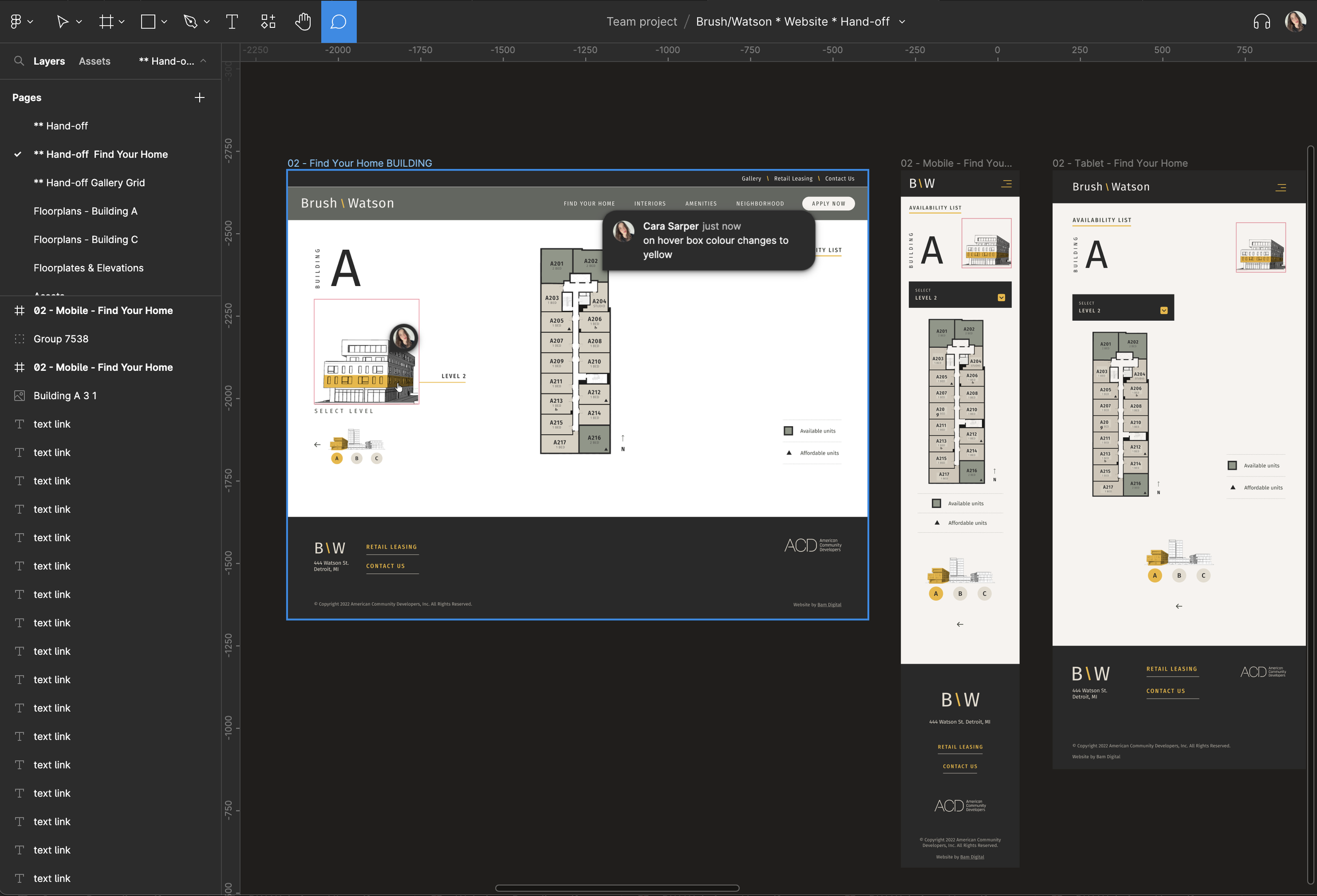Screen dimensions: 1317x896
Task: Search layers with magnifier icon
Action: click(18, 61)
